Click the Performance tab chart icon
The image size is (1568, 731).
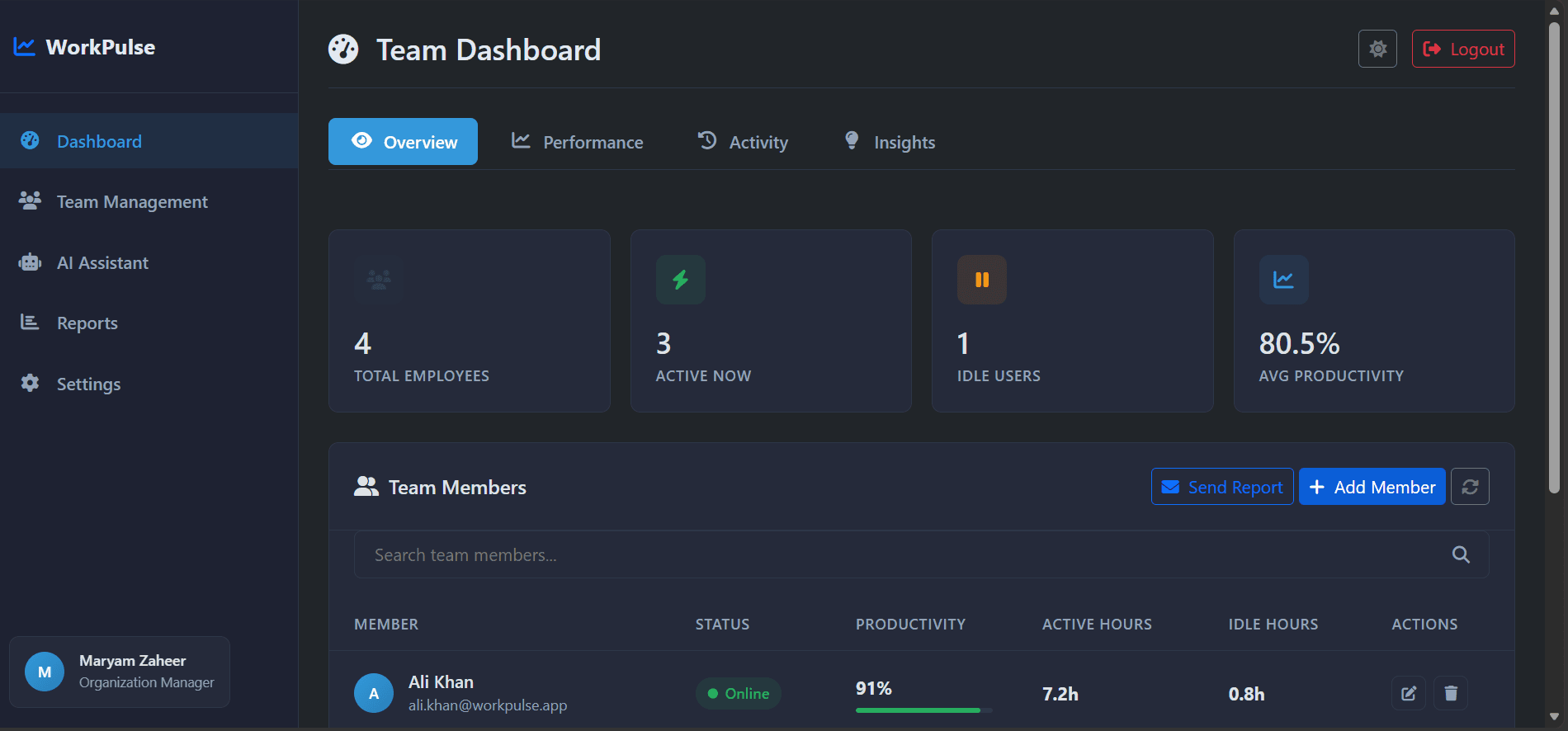point(521,140)
